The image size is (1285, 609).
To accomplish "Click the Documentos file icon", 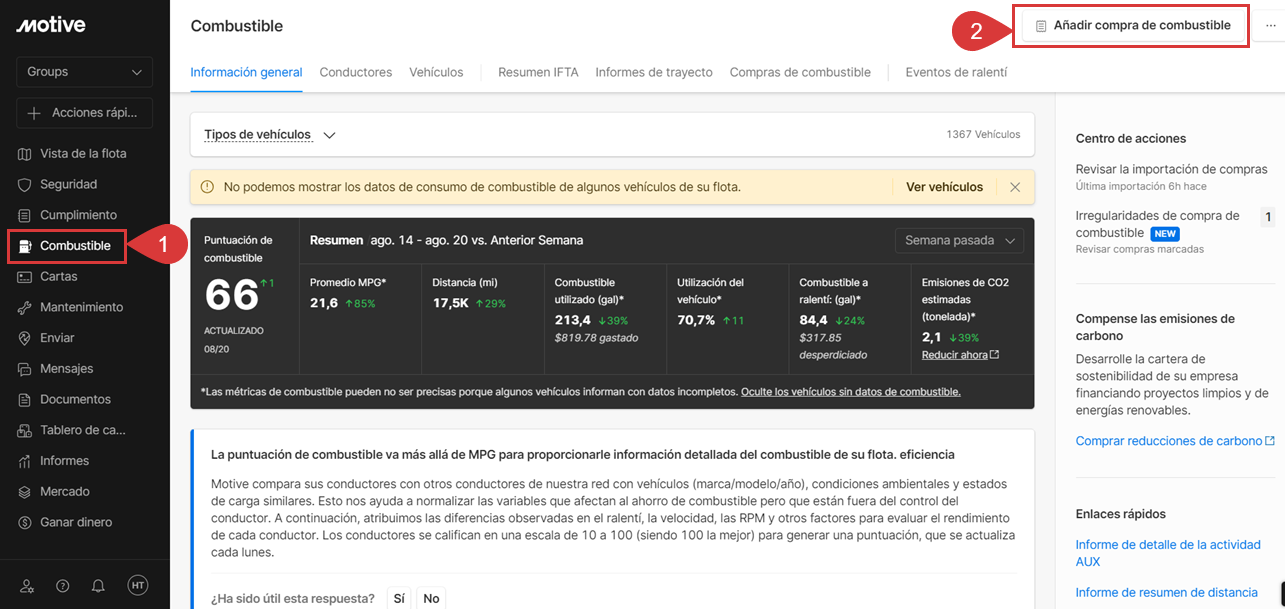I will [25, 400].
